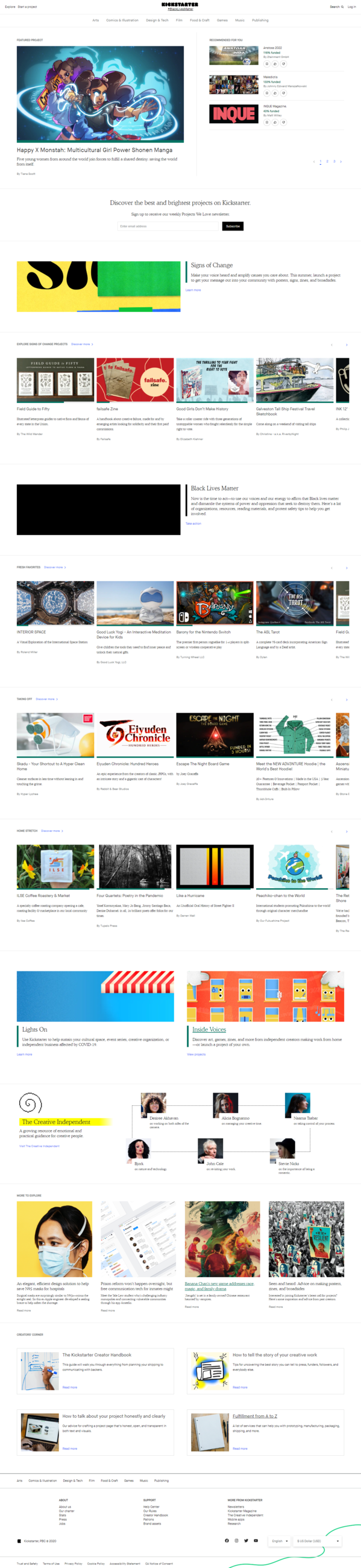Open Barony for the Nintendo Switch thumbnail
The height and width of the screenshot is (1568, 361).
tap(215, 603)
